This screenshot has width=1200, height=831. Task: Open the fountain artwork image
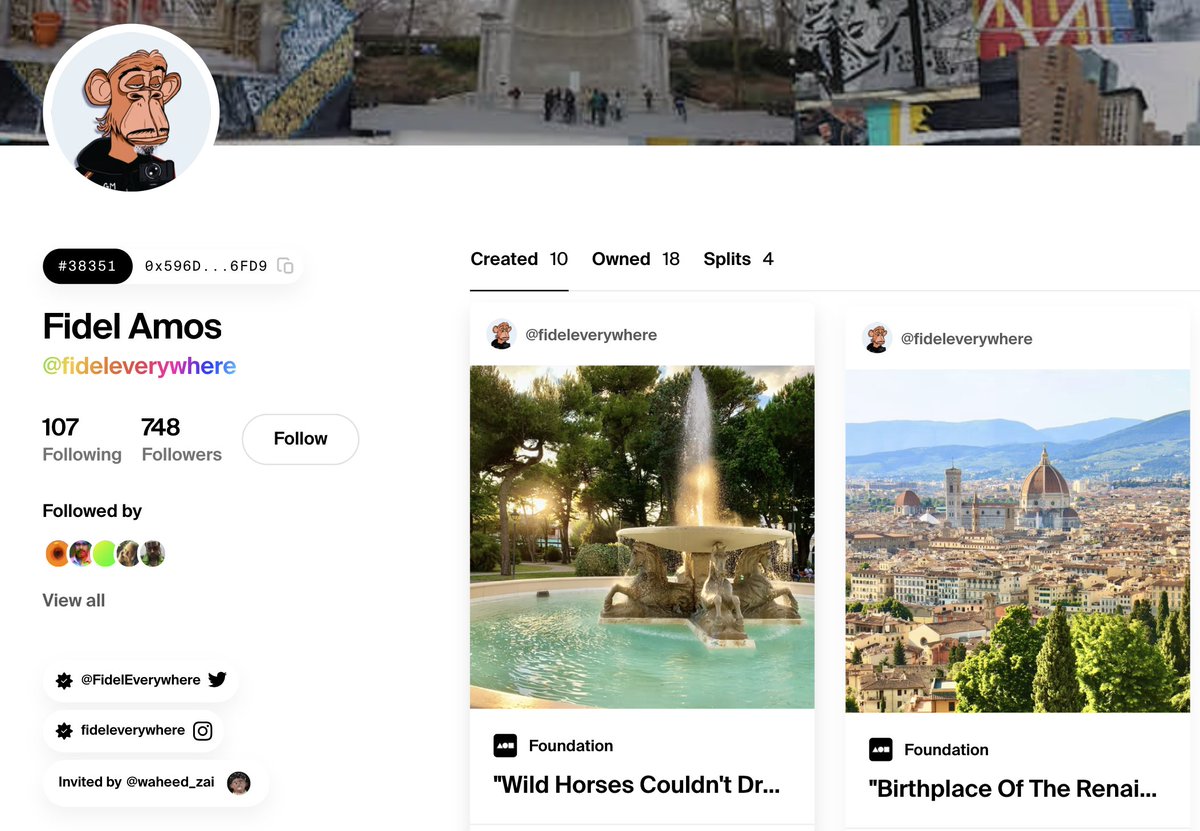point(642,537)
